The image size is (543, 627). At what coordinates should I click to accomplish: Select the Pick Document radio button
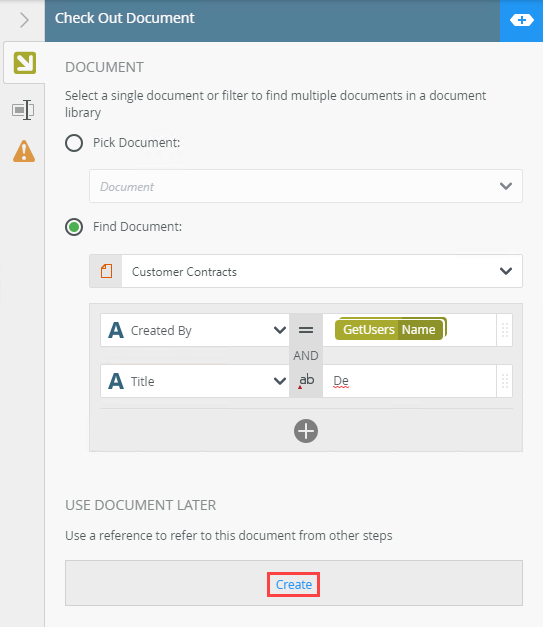(74, 143)
